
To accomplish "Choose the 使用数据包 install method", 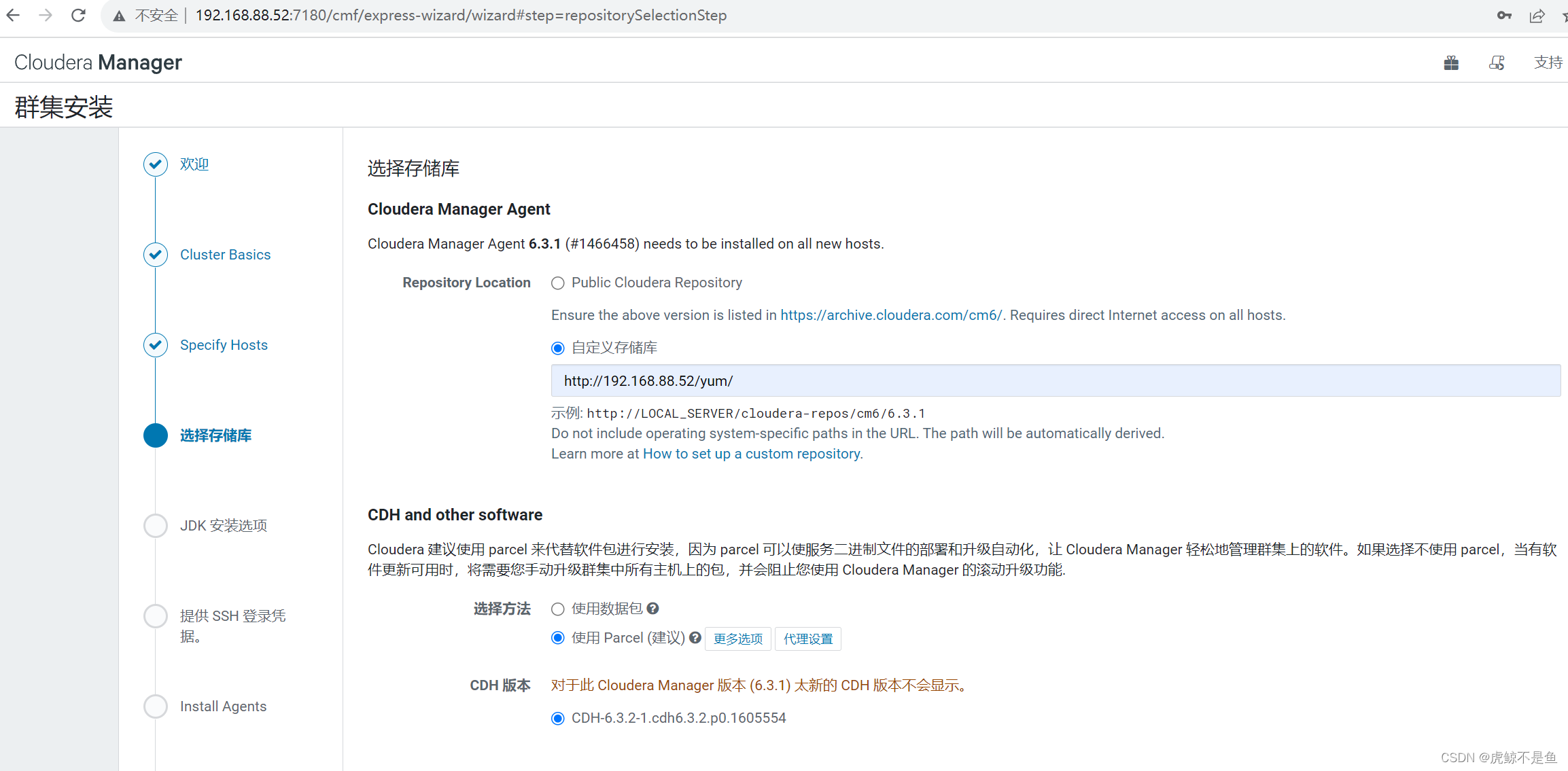I will (x=558, y=609).
